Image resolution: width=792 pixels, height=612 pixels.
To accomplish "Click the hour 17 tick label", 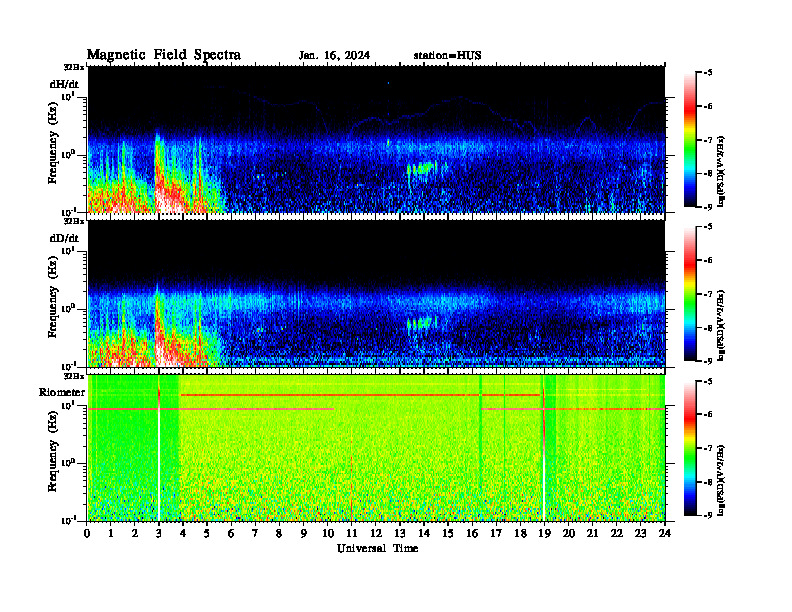I will pos(497,533).
